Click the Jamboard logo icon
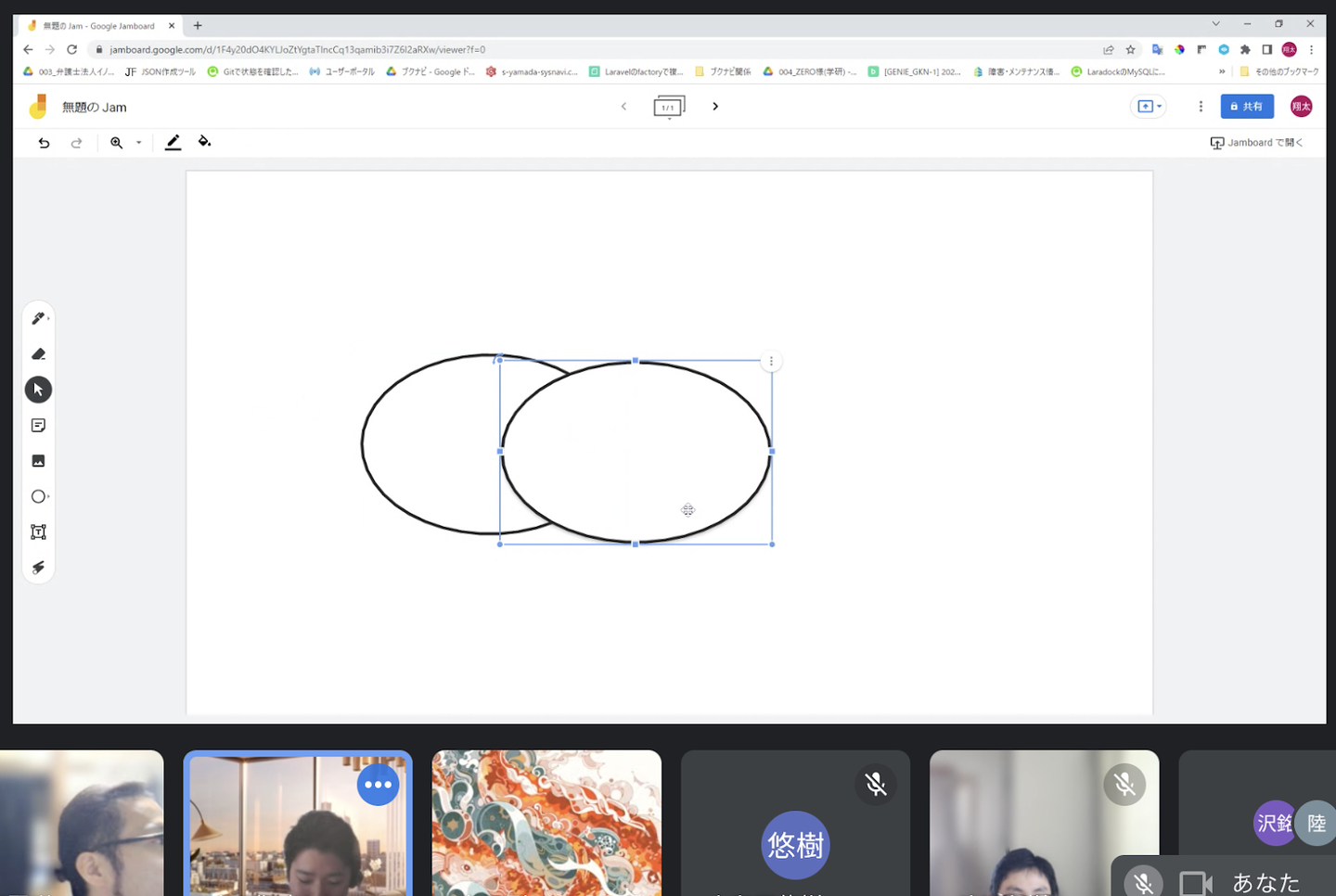 tap(38, 107)
